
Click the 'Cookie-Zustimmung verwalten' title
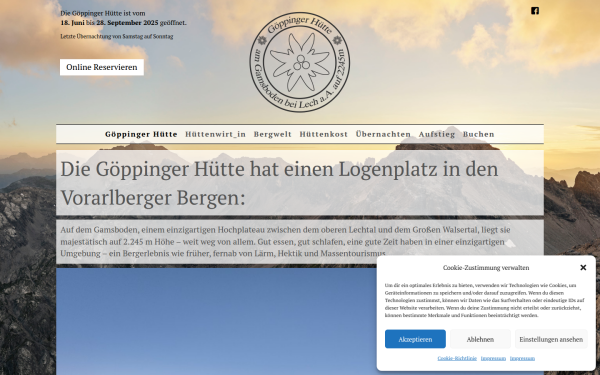[x=486, y=267]
